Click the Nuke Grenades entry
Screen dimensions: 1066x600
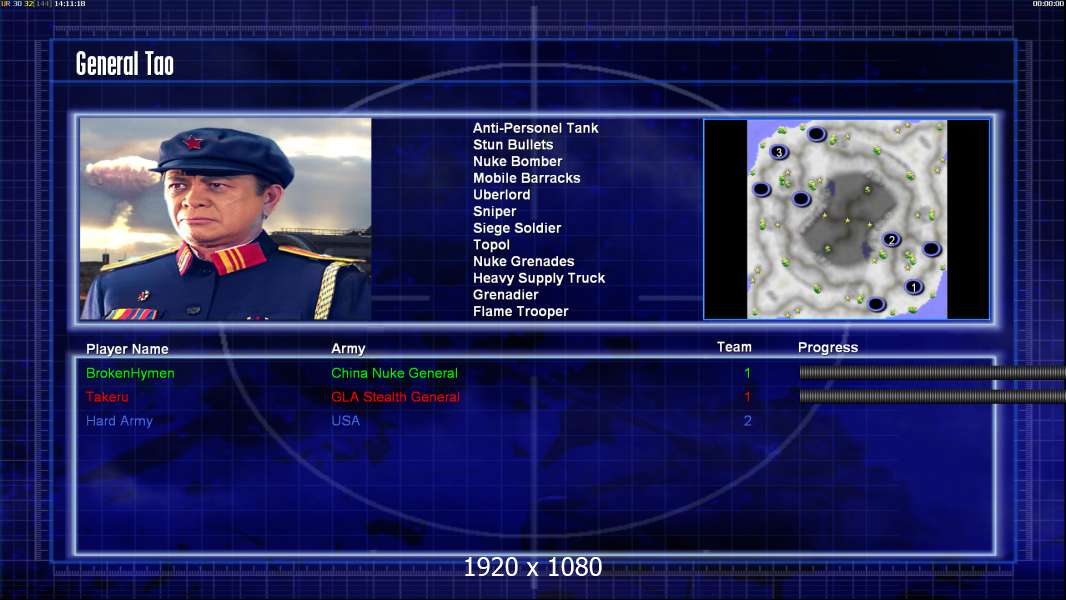pos(523,261)
